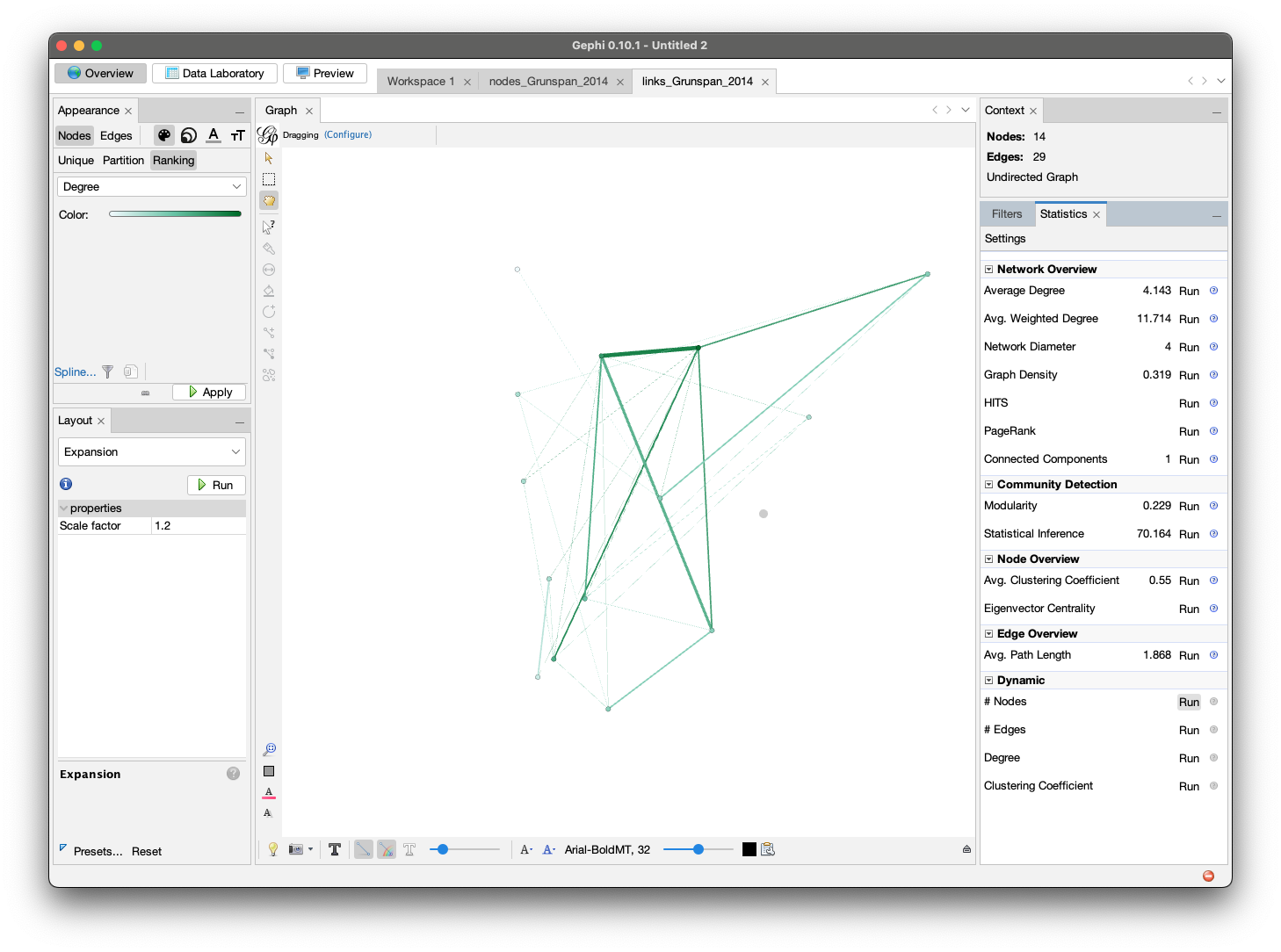Switch to the Preview view
The width and height of the screenshot is (1281, 952).
325,73
